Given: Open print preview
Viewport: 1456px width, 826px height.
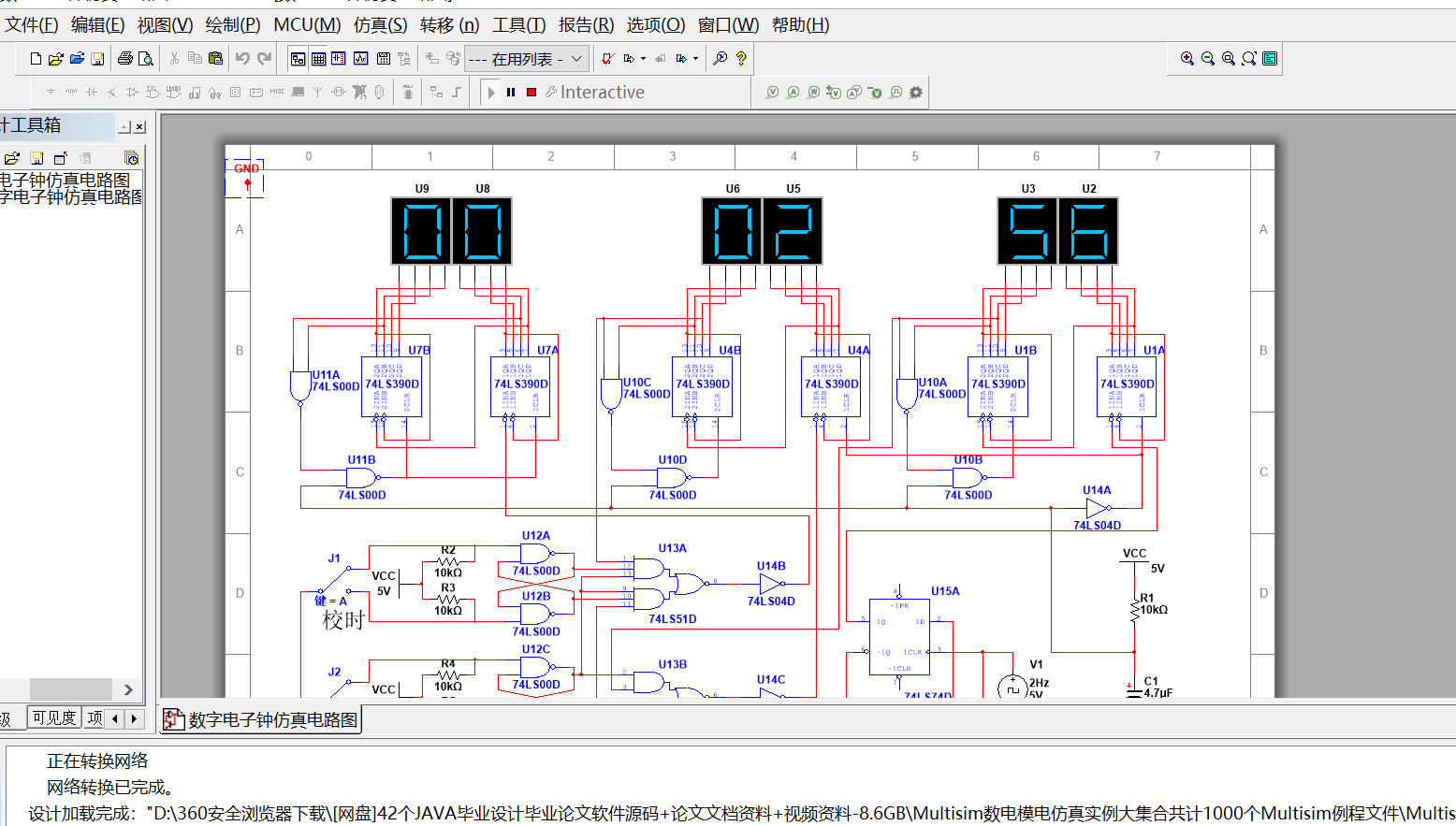Looking at the screenshot, I should pyautogui.click(x=146, y=59).
